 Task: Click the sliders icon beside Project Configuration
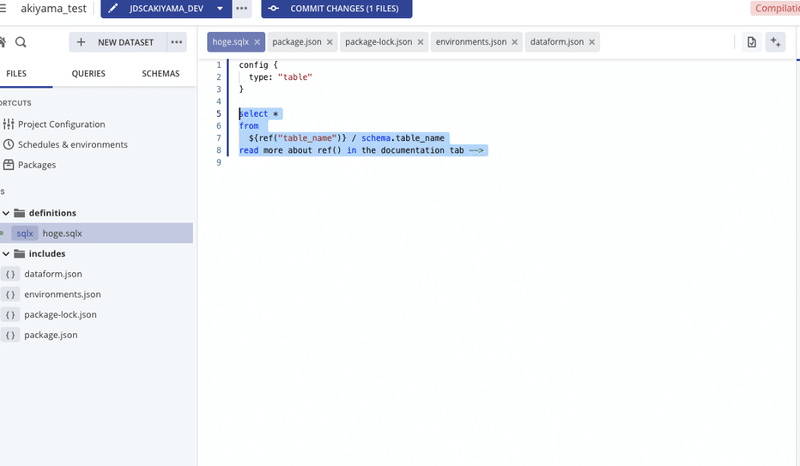pyautogui.click(x=8, y=124)
